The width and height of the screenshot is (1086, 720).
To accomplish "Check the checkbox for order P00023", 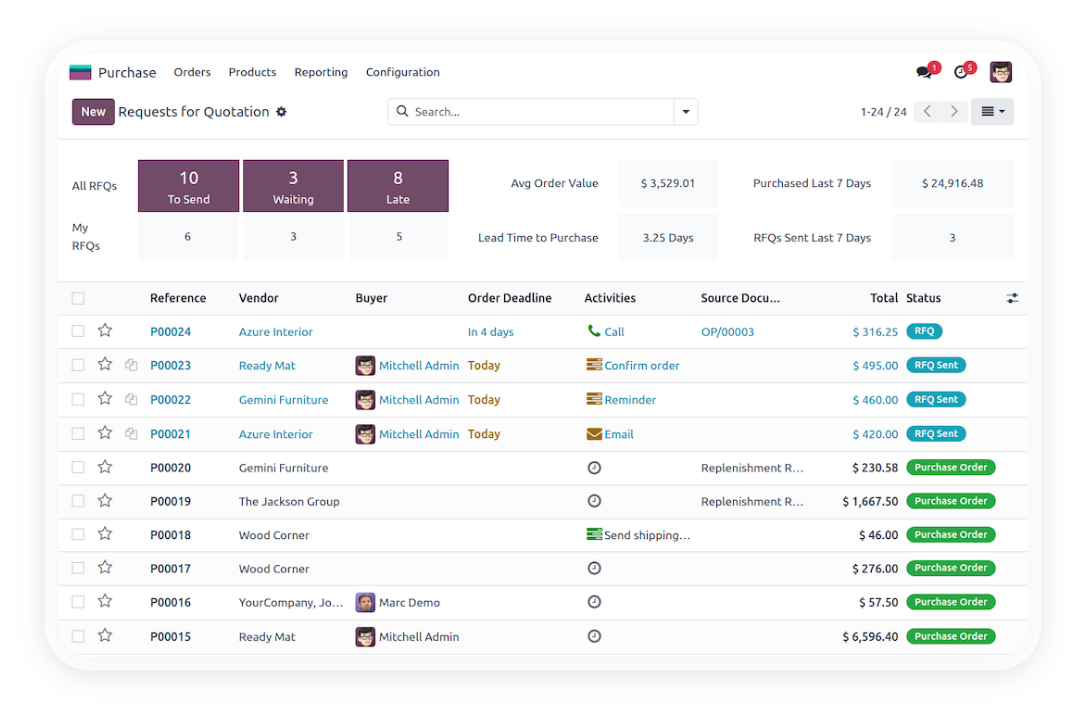I will pos(78,365).
